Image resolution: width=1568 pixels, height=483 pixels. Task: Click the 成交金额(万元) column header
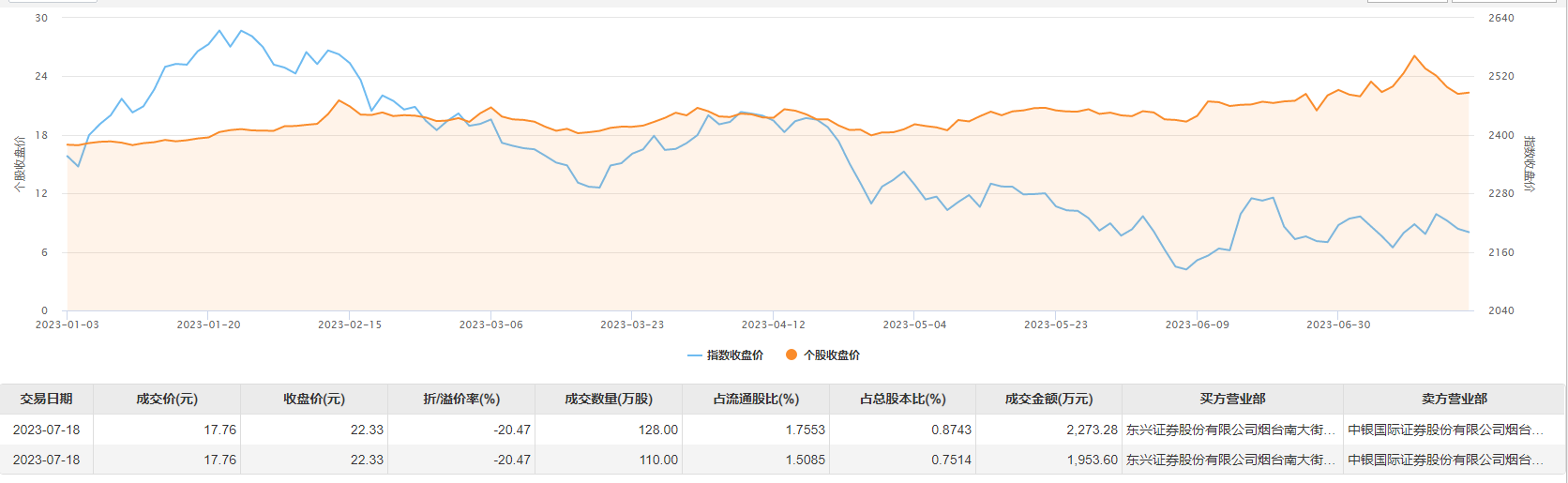pos(1049,399)
